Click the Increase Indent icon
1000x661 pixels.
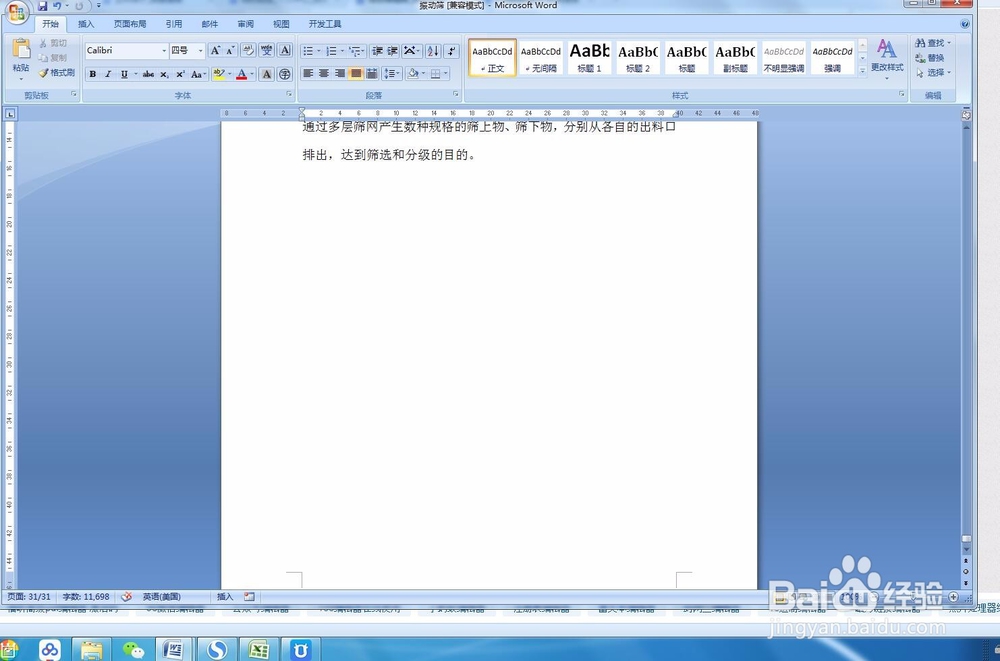393,51
